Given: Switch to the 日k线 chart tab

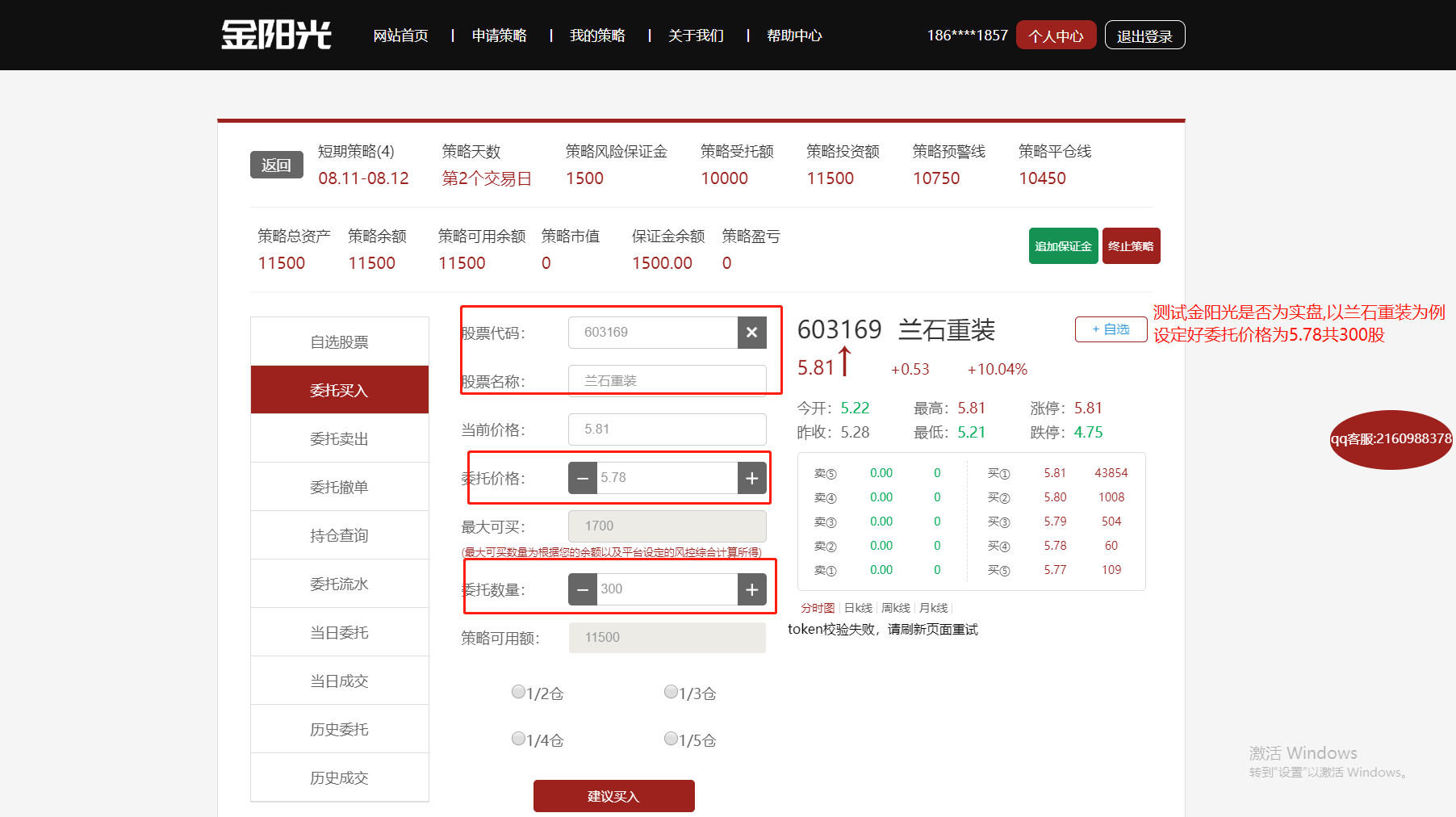Looking at the screenshot, I should pyautogui.click(x=858, y=608).
